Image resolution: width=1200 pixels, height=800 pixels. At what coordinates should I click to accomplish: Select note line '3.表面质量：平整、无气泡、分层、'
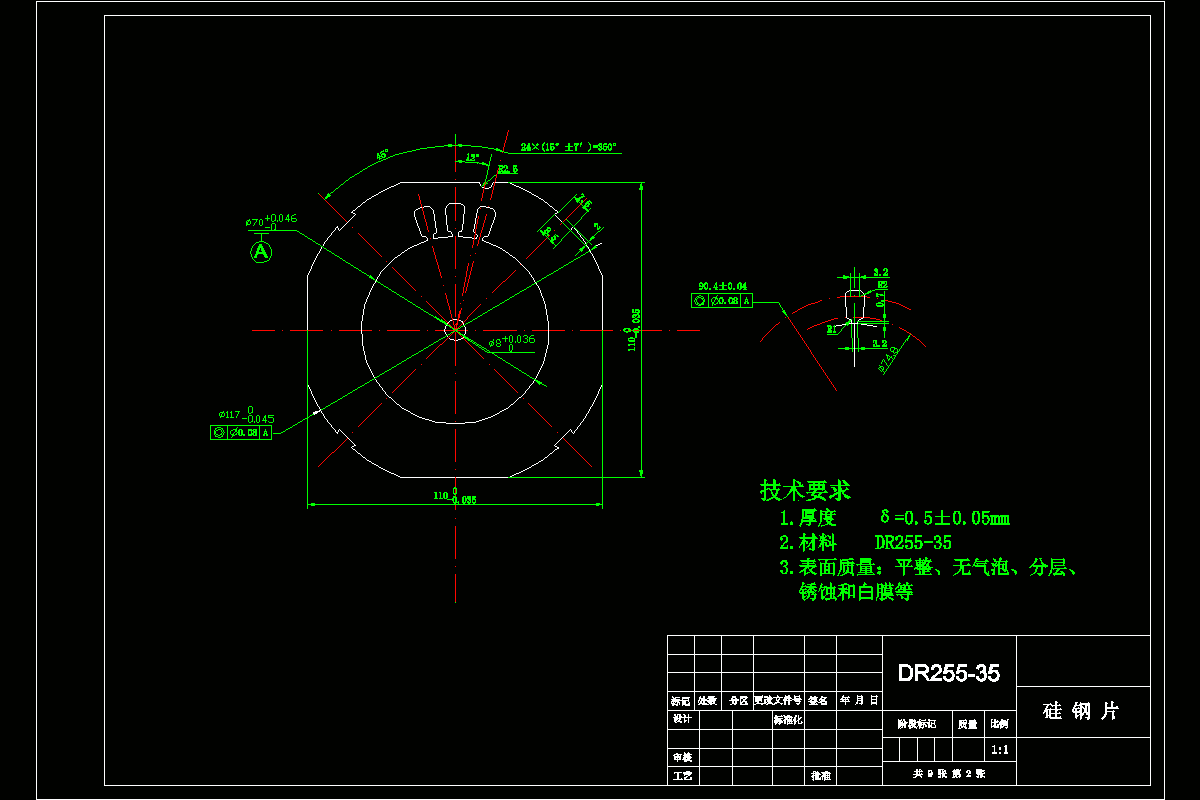pos(928,568)
